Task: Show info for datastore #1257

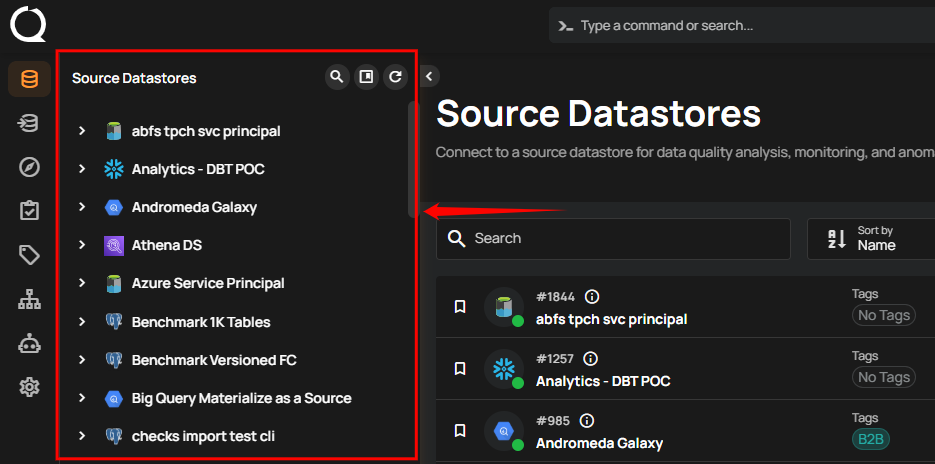Action: 590,358
